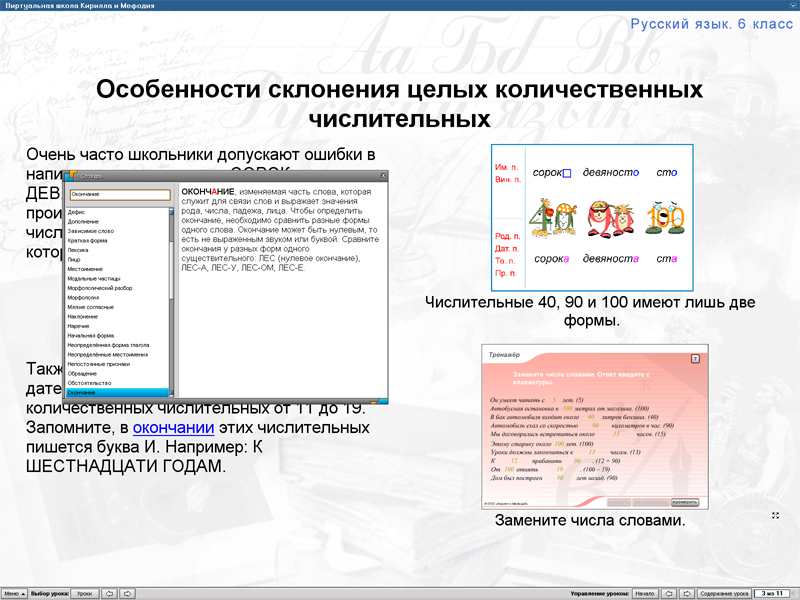
Task: Click the left arrow next to Уроки button
Action: (110, 592)
